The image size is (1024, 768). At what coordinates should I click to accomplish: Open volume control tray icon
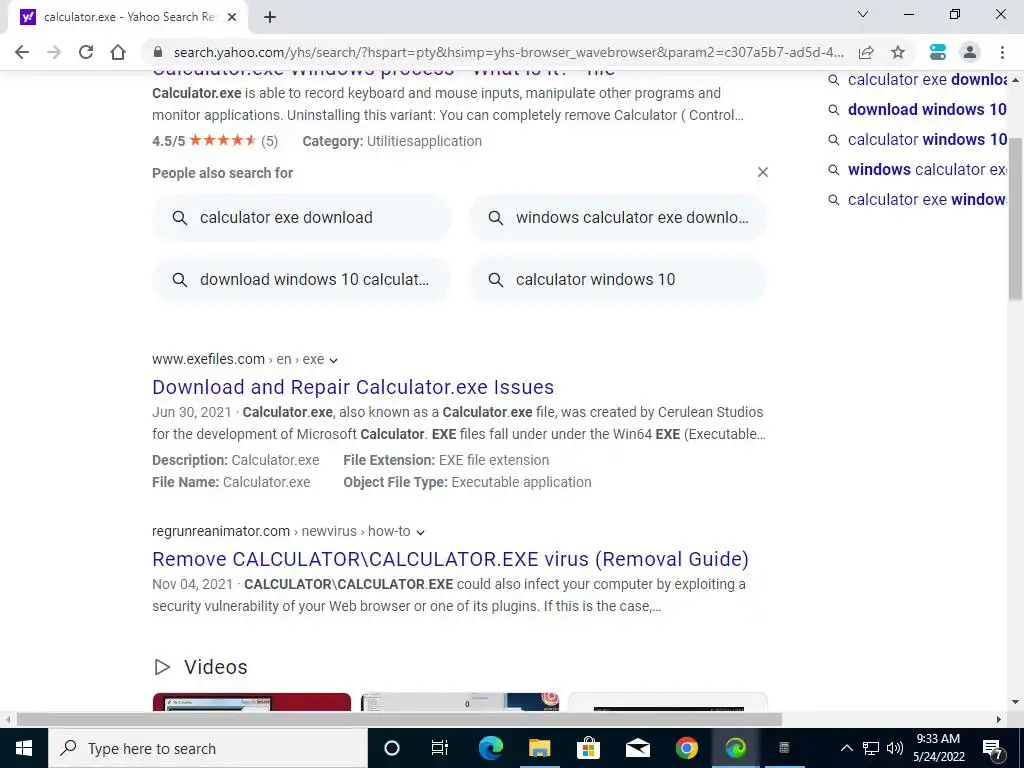tap(895, 748)
